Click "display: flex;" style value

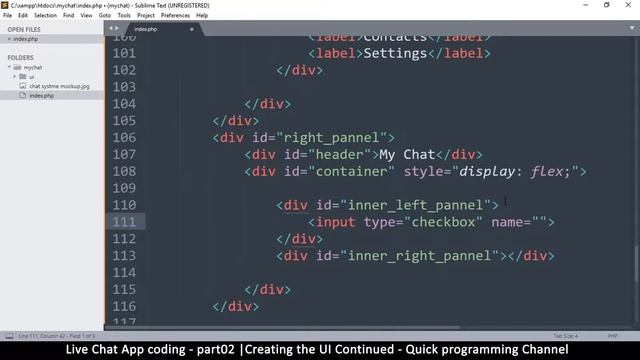pos(515,171)
